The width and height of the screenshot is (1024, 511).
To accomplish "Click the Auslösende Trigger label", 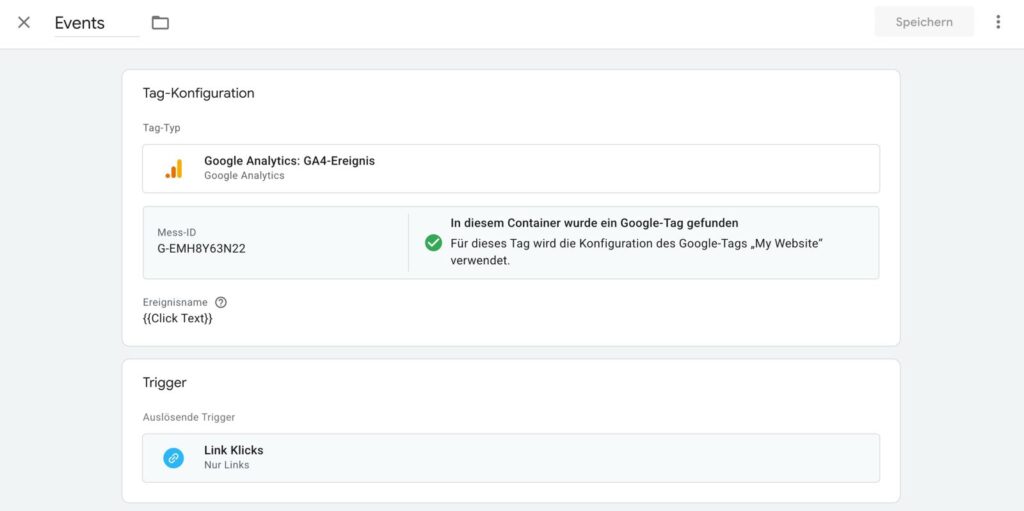I will click(x=189, y=418).
